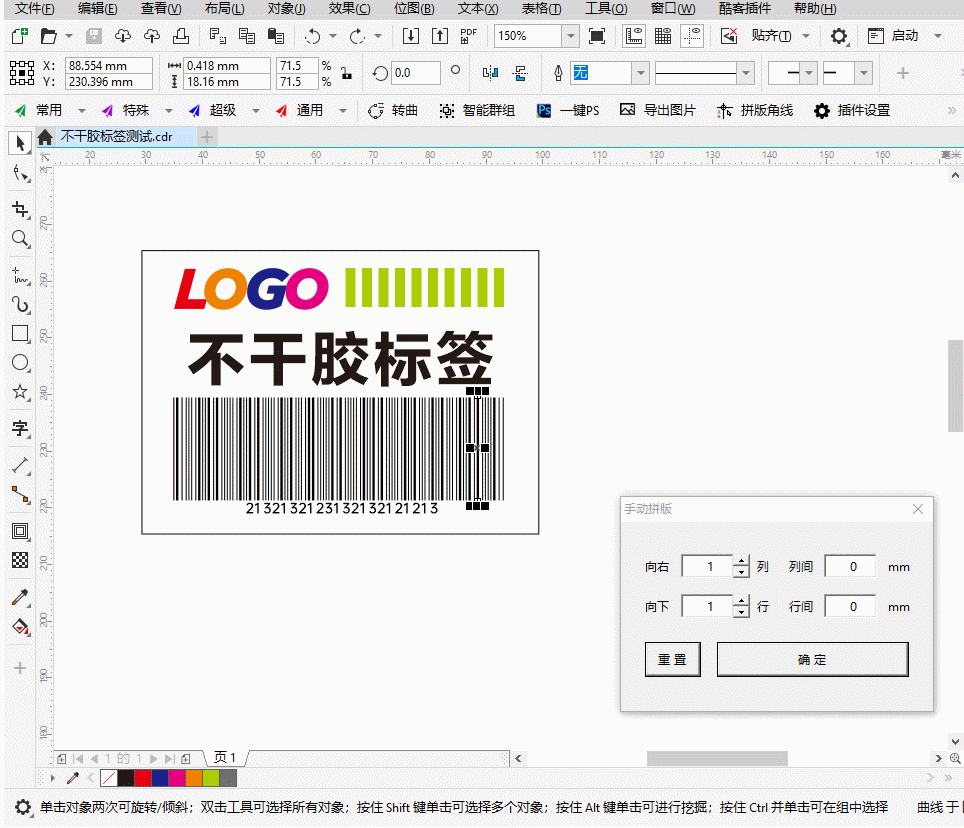The image size is (964, 828).
Task: Click the Import icon
Action: [410, 36]
